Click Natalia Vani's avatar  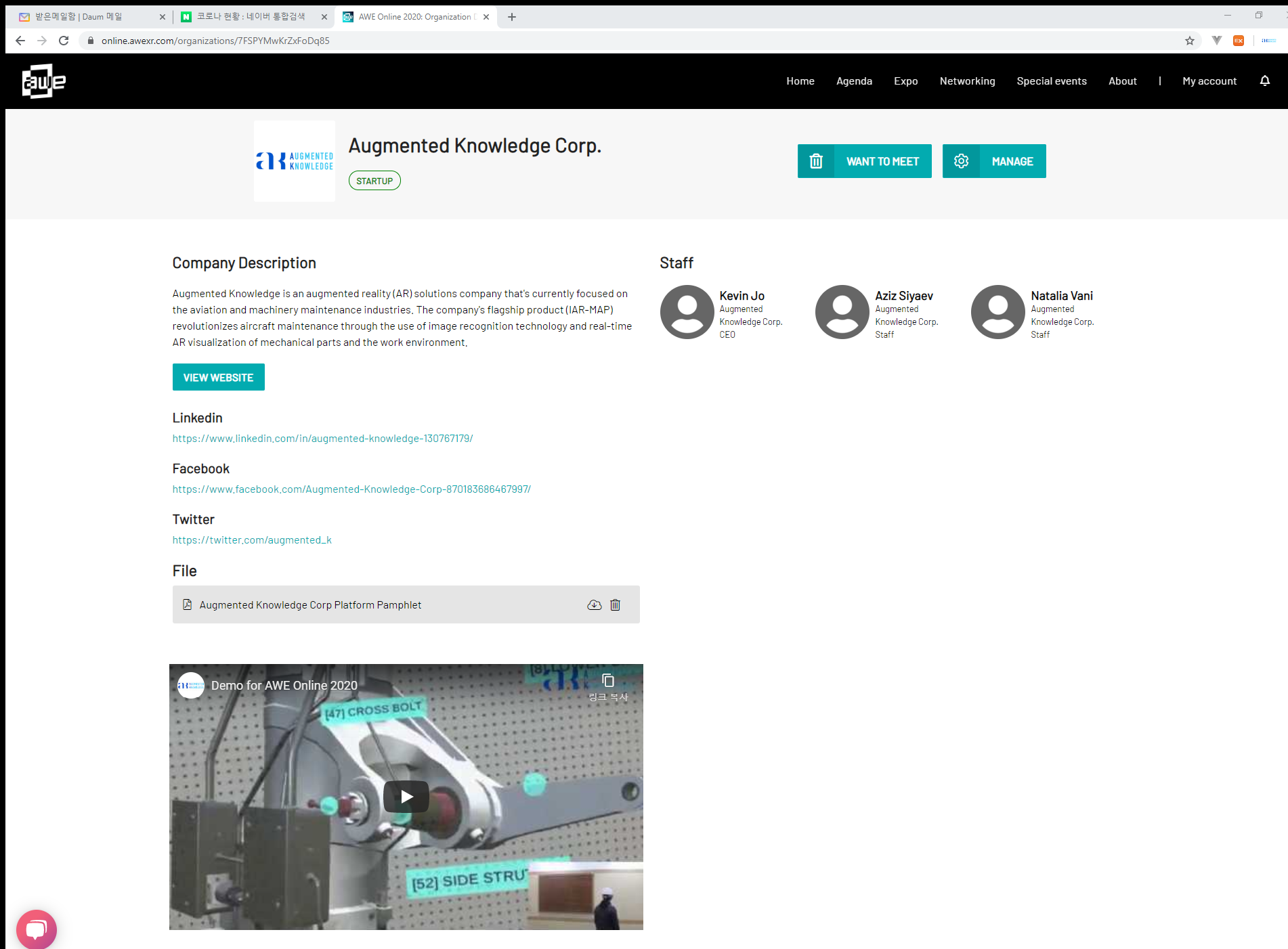[998, 312]
